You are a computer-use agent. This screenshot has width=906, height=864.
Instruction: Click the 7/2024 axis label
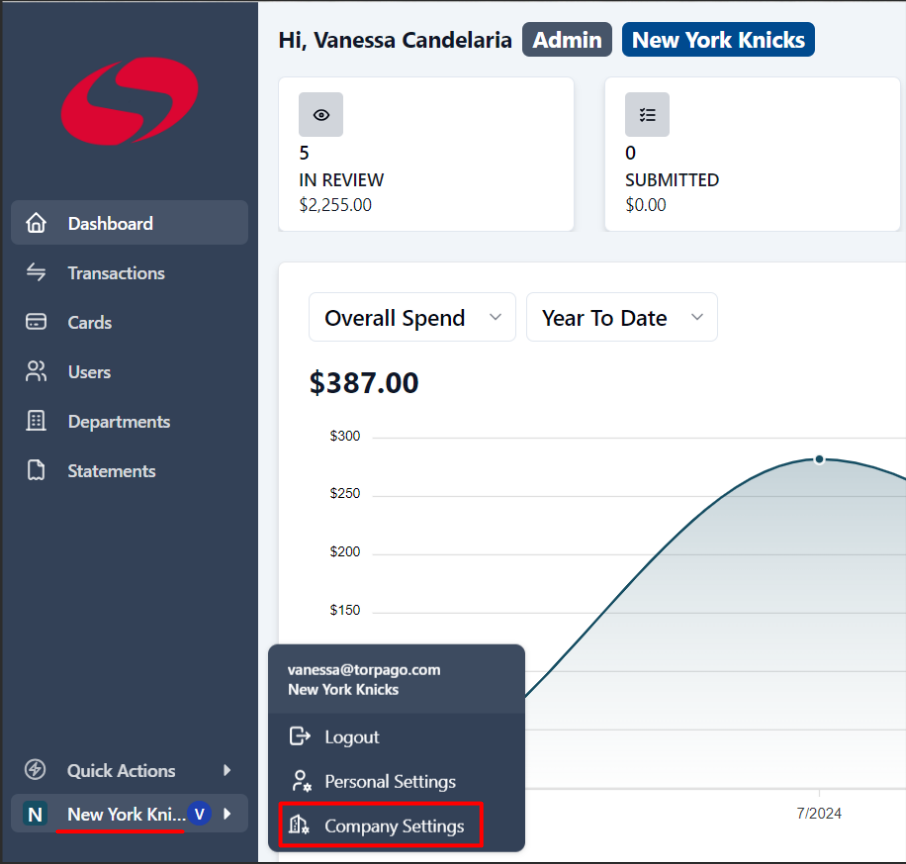coord(819,813)
